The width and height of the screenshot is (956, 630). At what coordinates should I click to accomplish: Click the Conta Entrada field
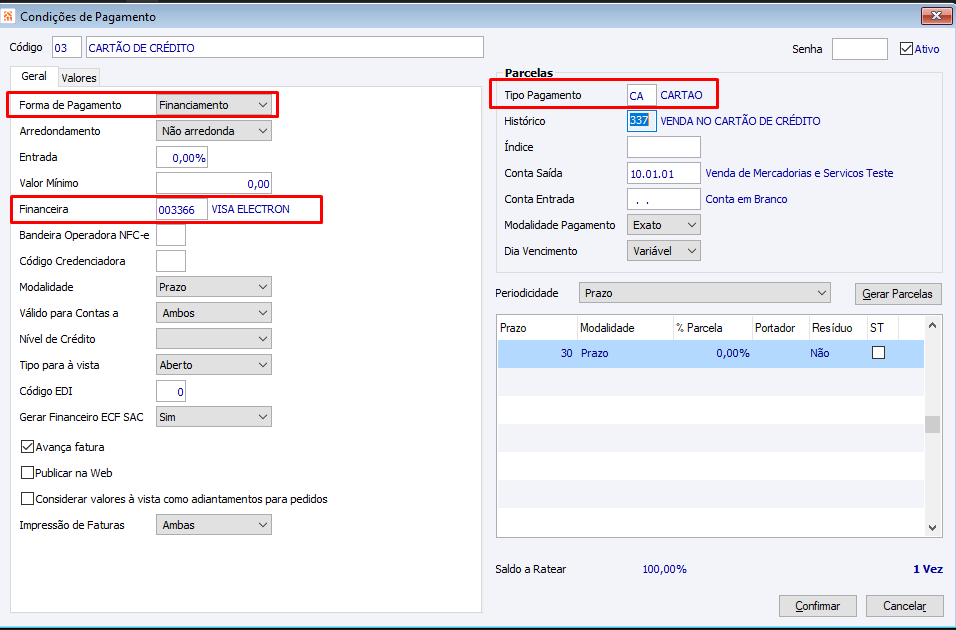point(663,199)
